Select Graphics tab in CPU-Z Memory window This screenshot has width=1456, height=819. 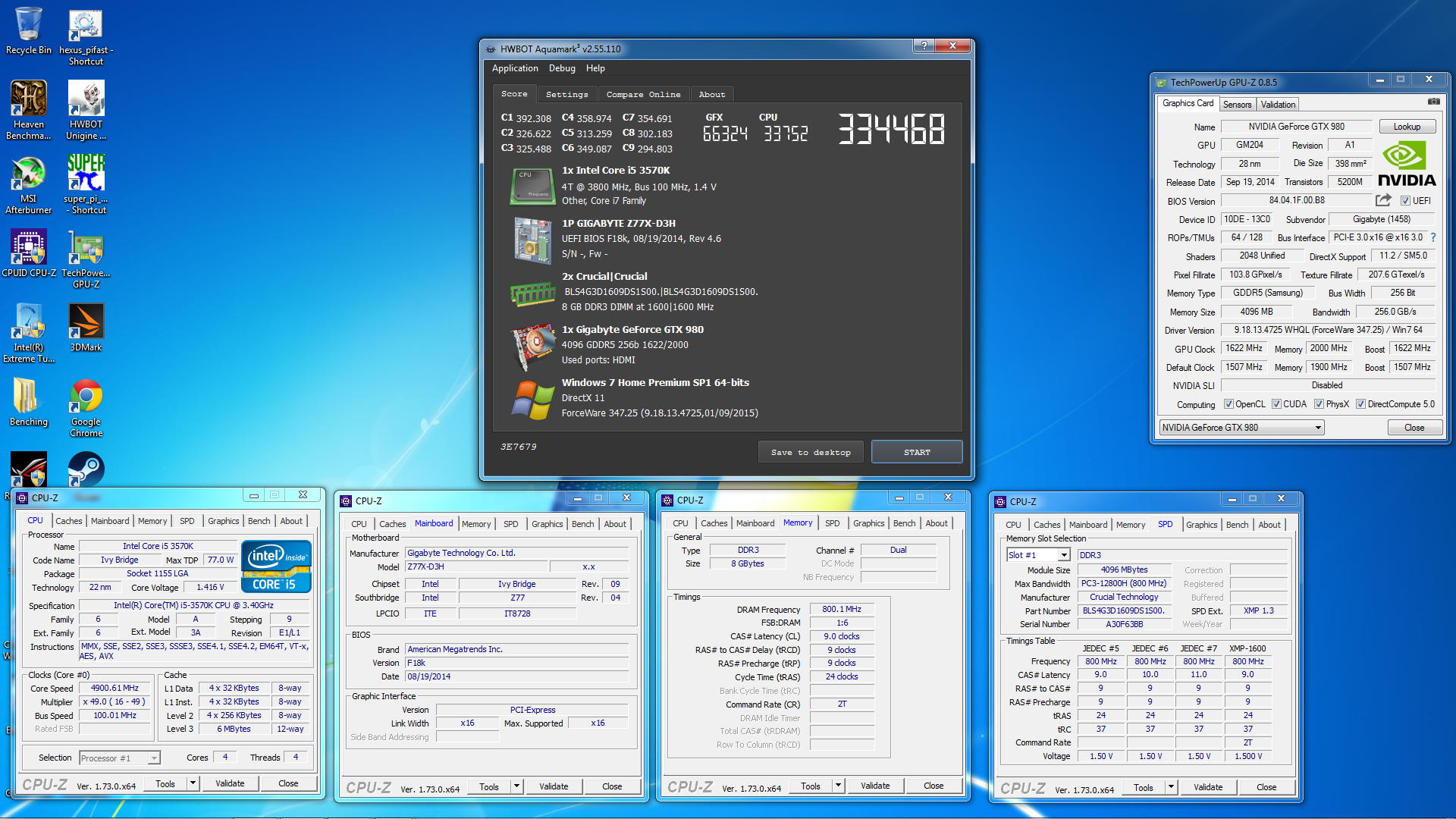(868, 523)
